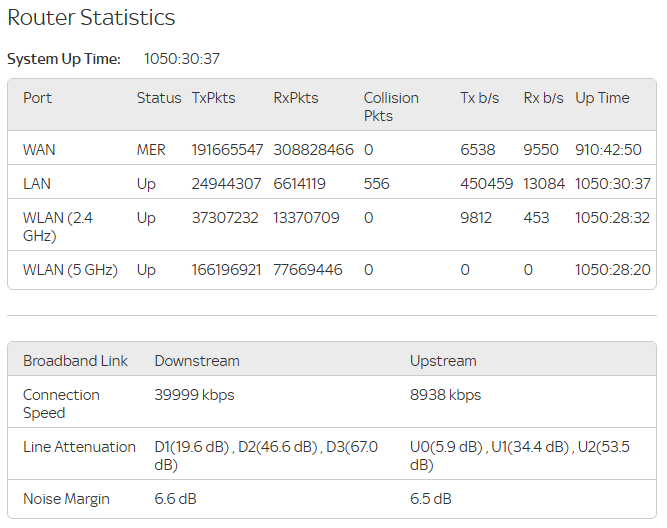Click the Up Time column header
This screenshot has width=667, height=528.
pyautogui.click(x=602, y=98)
